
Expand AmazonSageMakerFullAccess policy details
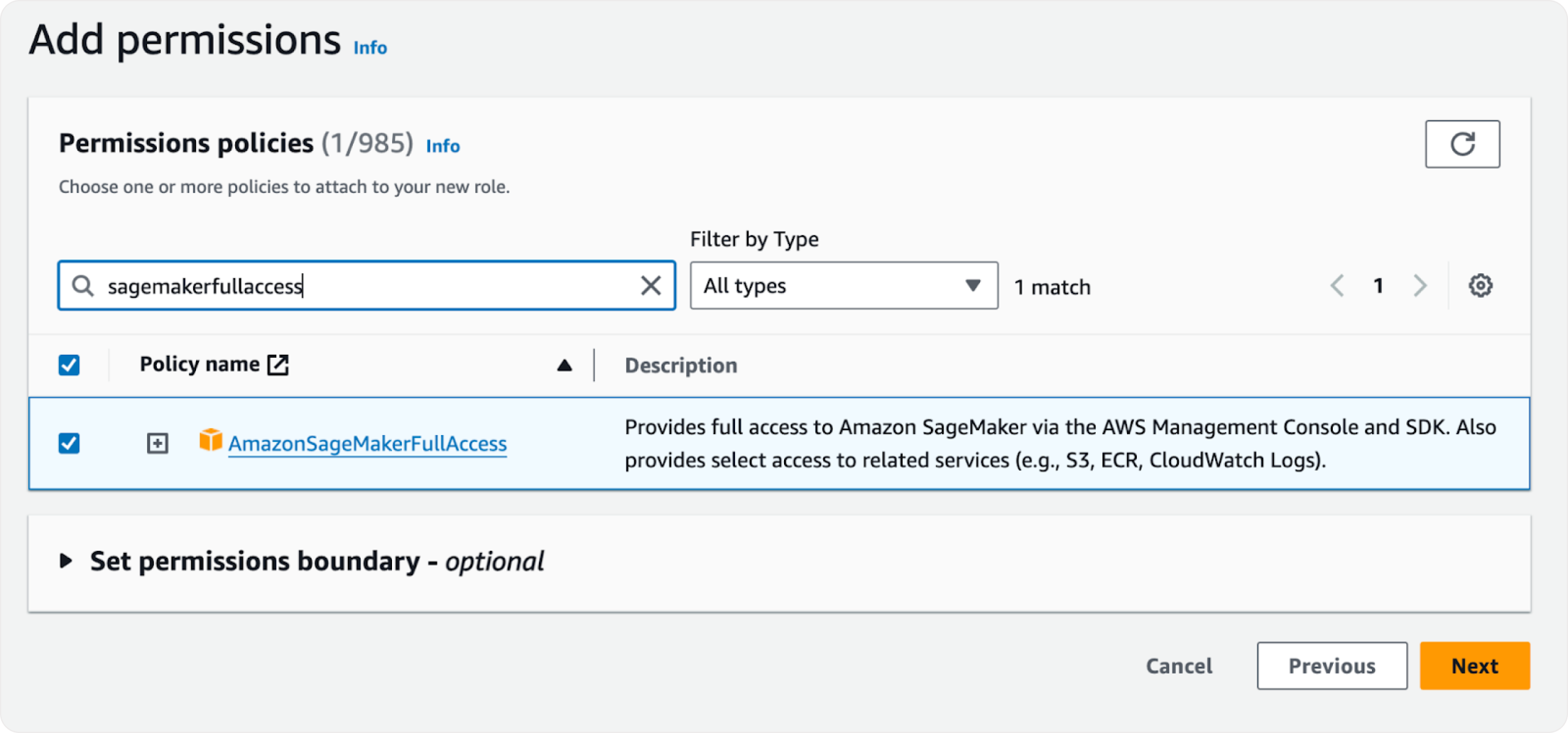157,443
